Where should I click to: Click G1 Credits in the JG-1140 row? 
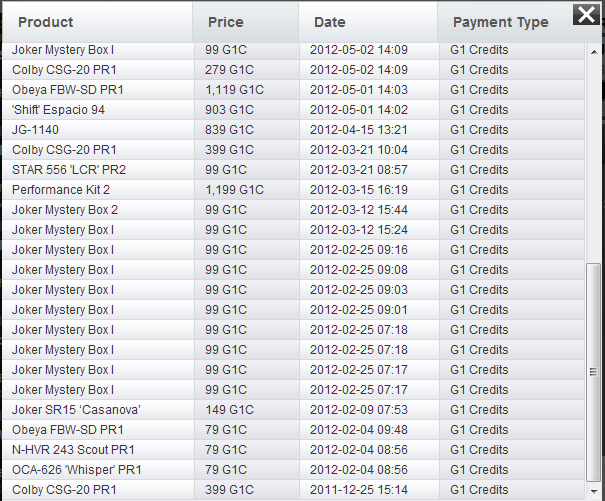tap(479, 130)
